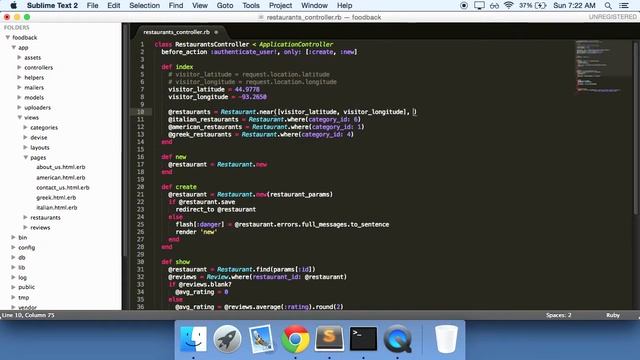Change syntax via Ruby status item
640x360 pixels.
coord(613,315)
